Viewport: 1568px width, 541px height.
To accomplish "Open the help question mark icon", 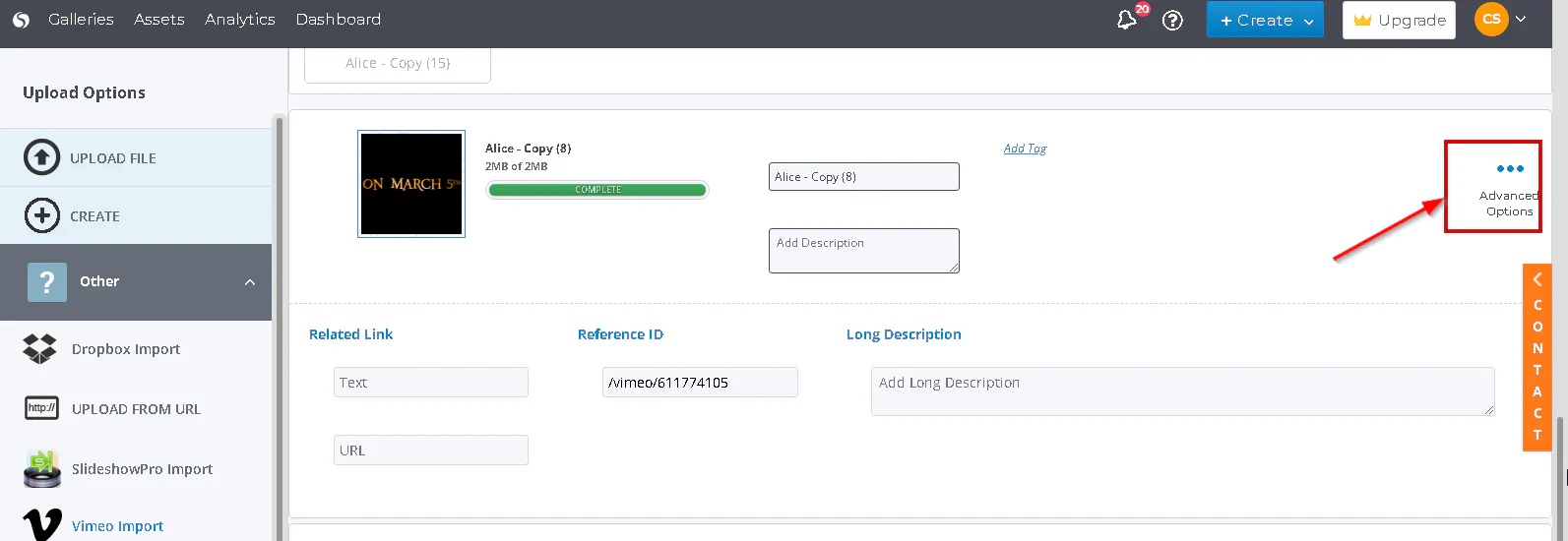I will pos(1172,20).
